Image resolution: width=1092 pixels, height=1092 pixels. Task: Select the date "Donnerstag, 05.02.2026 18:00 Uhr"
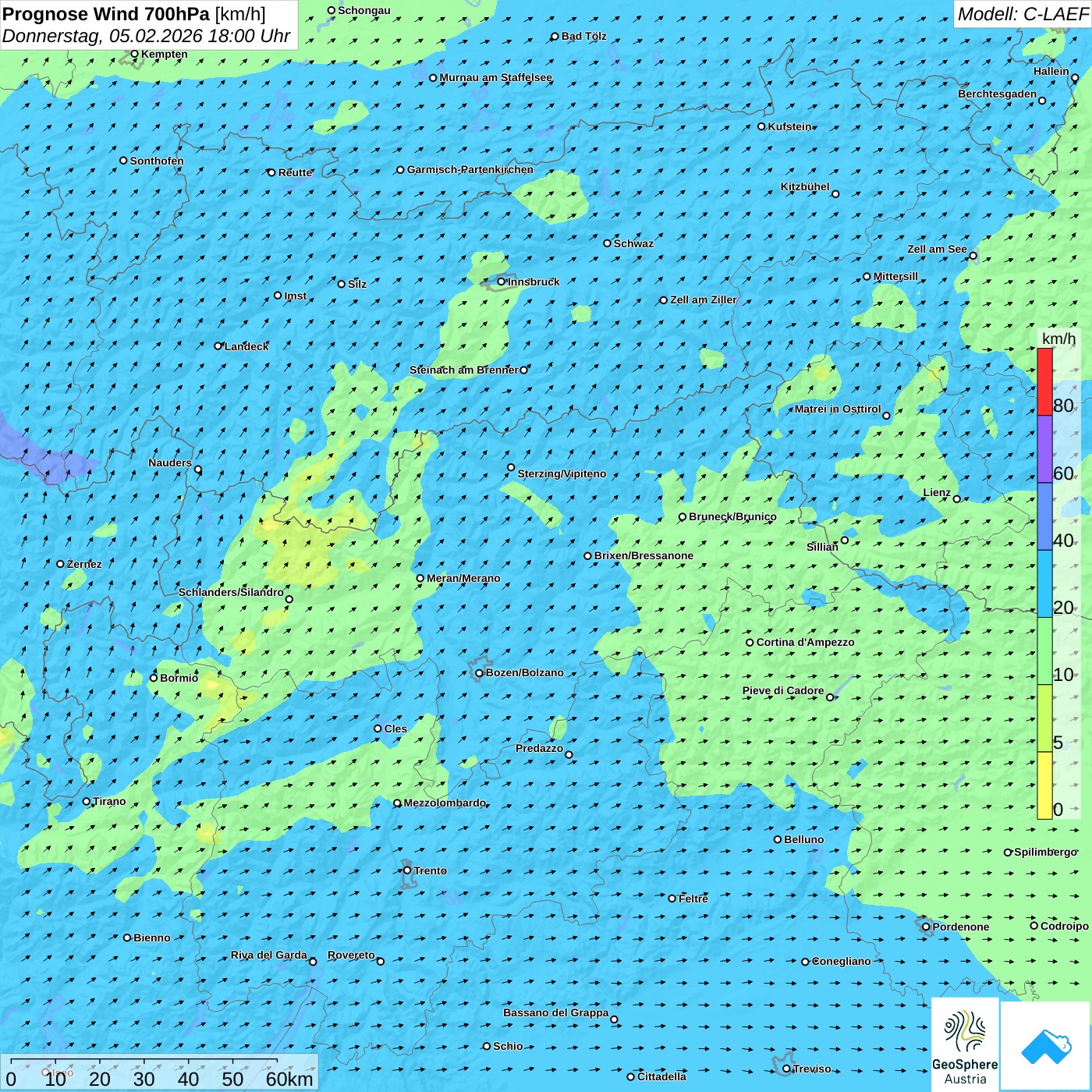tap(147, 36)
